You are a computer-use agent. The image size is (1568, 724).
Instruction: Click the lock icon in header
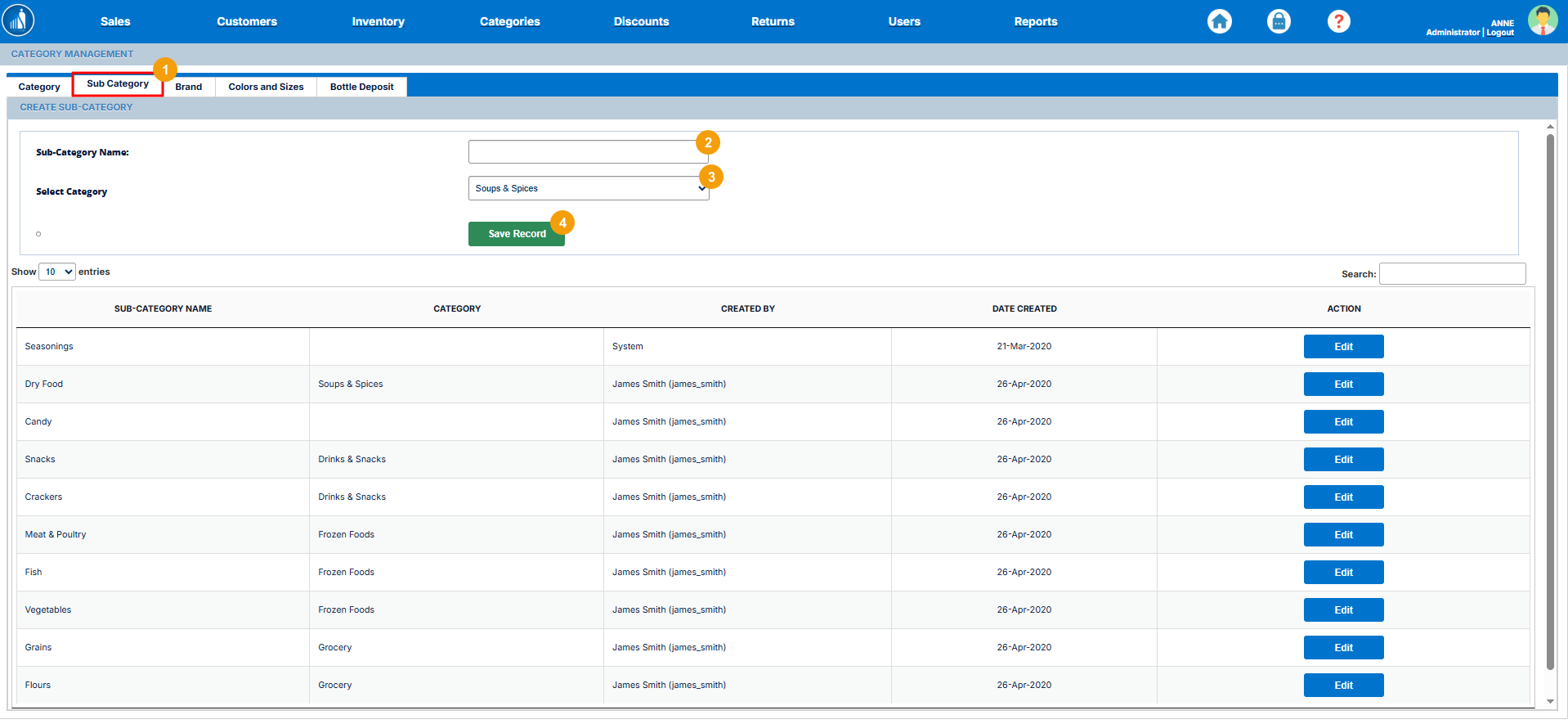pos(1279,21)
